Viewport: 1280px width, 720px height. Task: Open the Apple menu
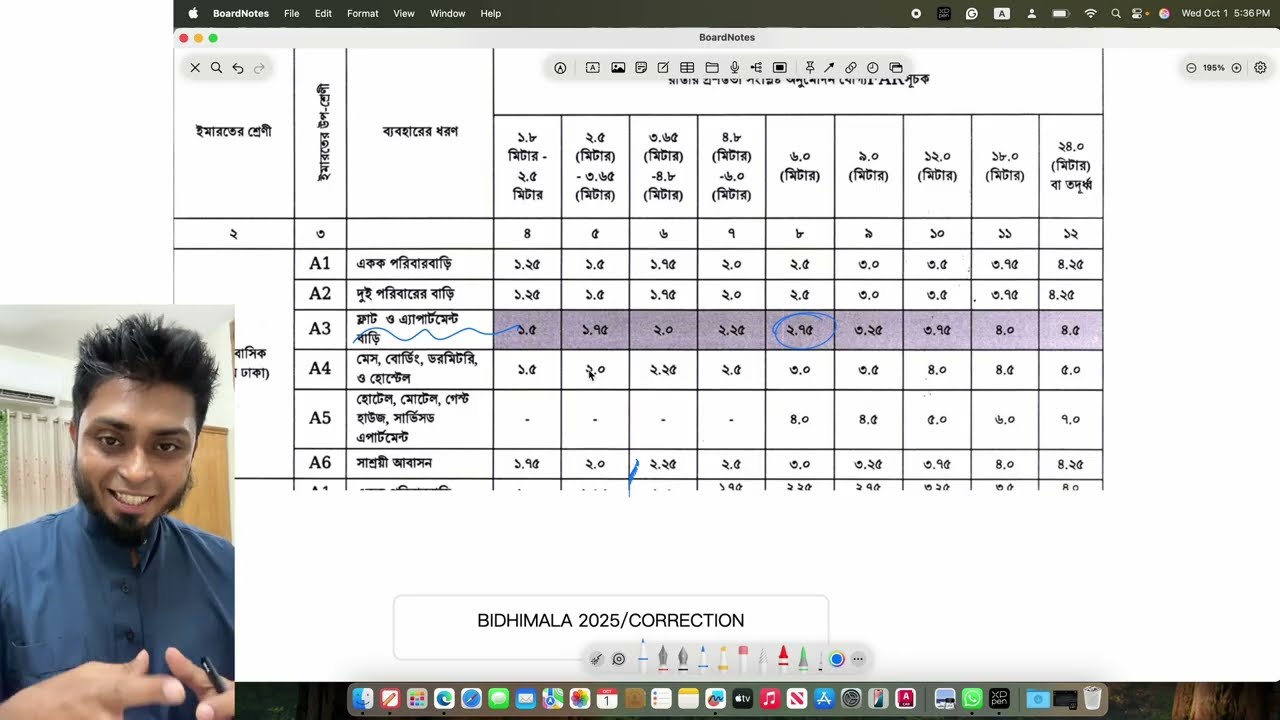coord(192,13)
